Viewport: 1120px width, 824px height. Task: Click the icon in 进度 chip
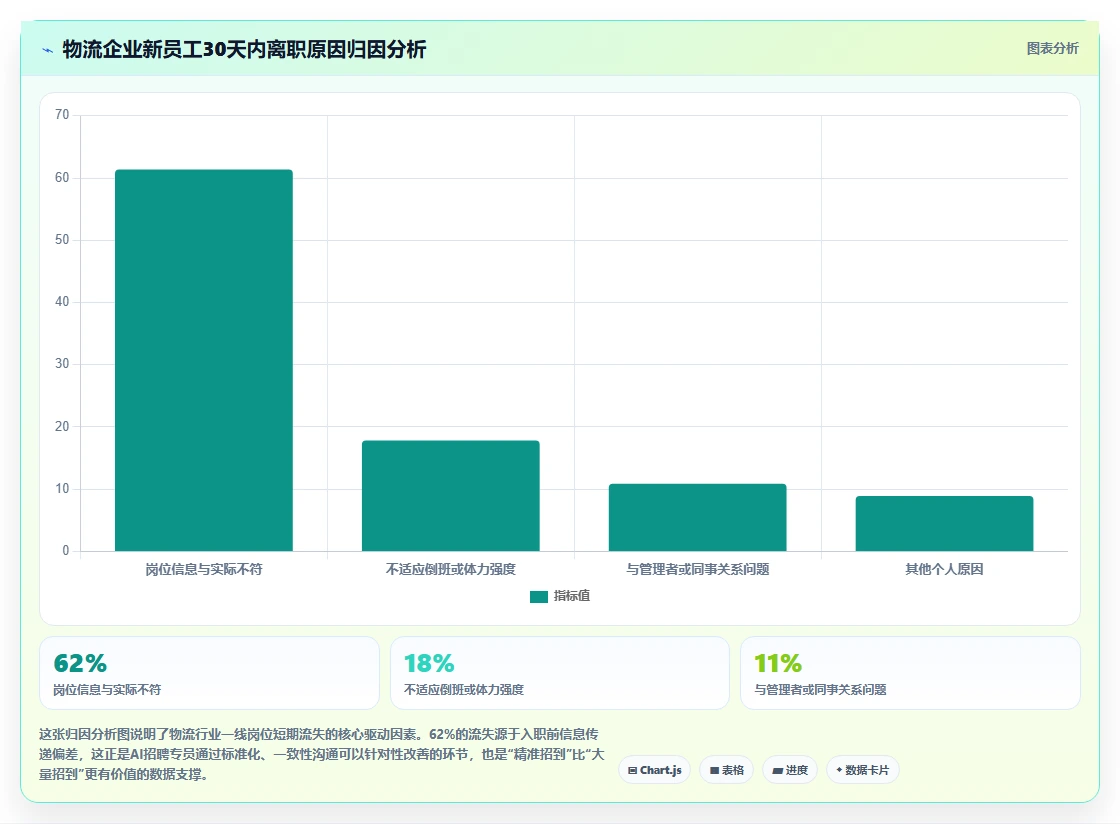point(778,770)
